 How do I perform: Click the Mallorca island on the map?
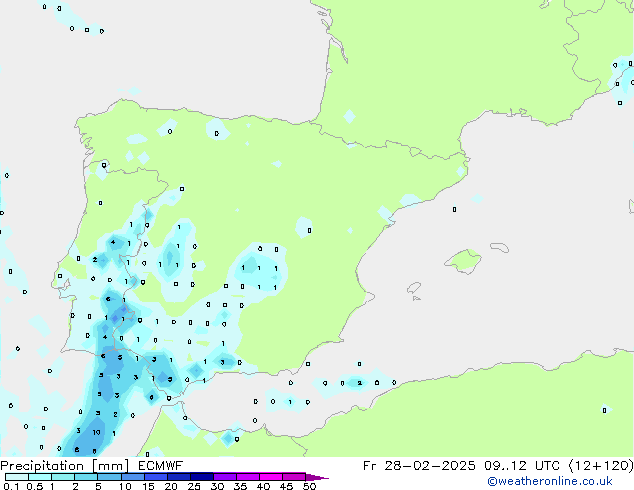coord(464,261)
